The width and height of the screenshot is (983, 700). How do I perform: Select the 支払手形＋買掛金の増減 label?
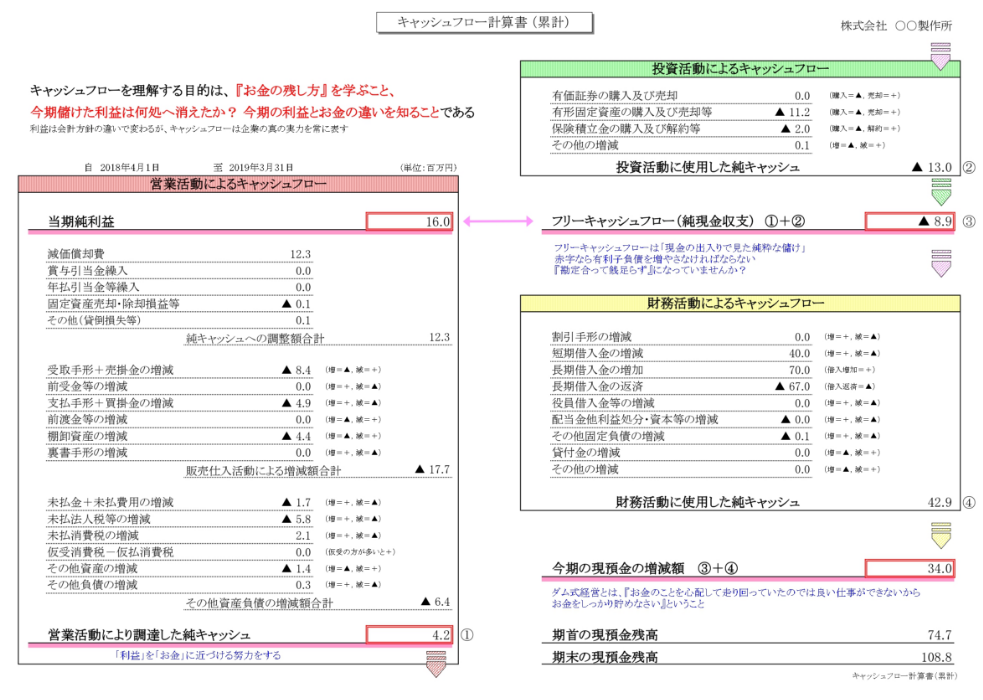[110, 403]
